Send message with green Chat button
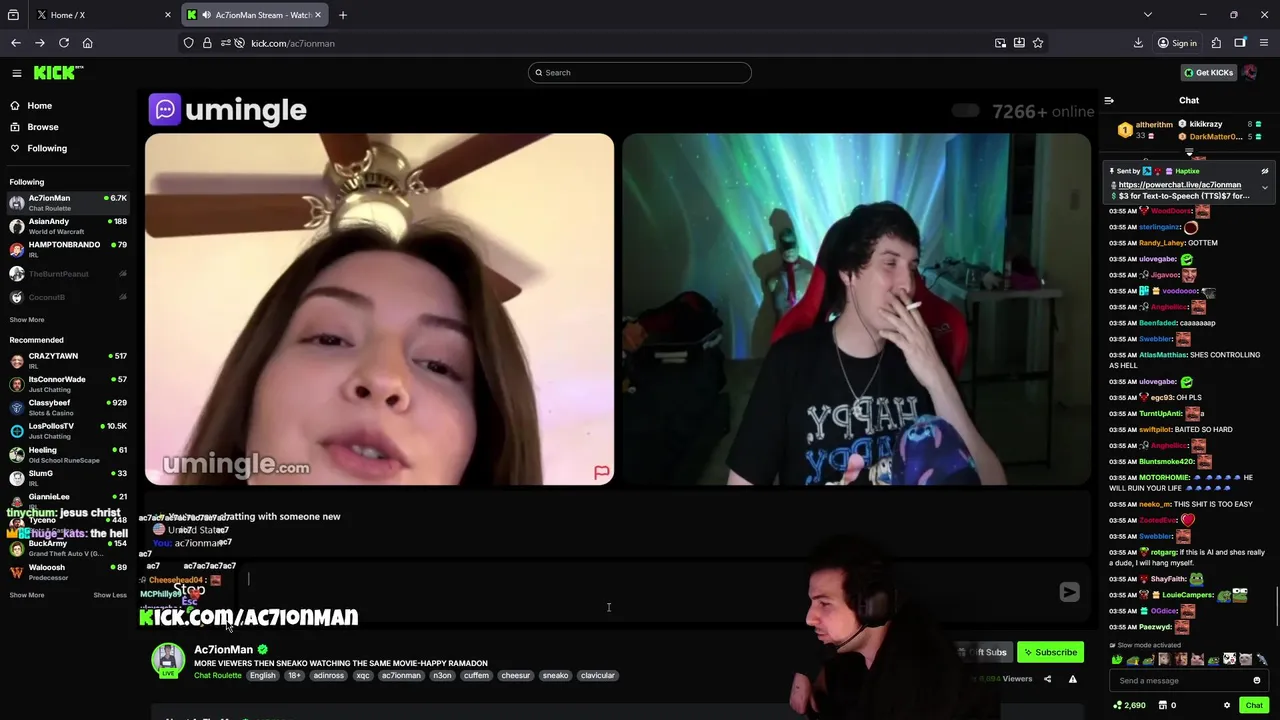The height and width of the screenshot is (720, 1280). pos(1254,705)
